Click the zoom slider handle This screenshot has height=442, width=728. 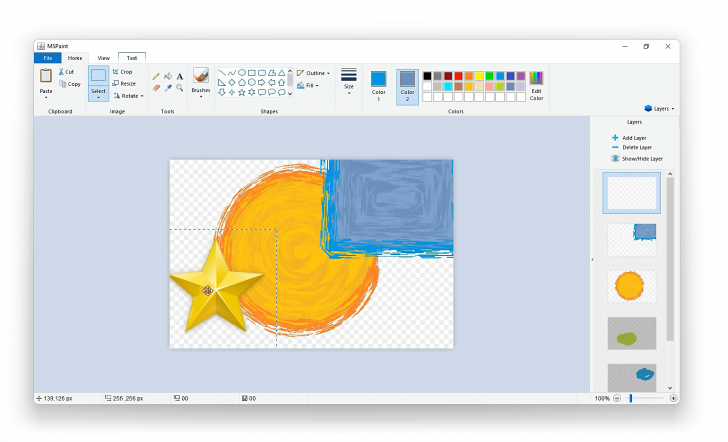(630, 398)
